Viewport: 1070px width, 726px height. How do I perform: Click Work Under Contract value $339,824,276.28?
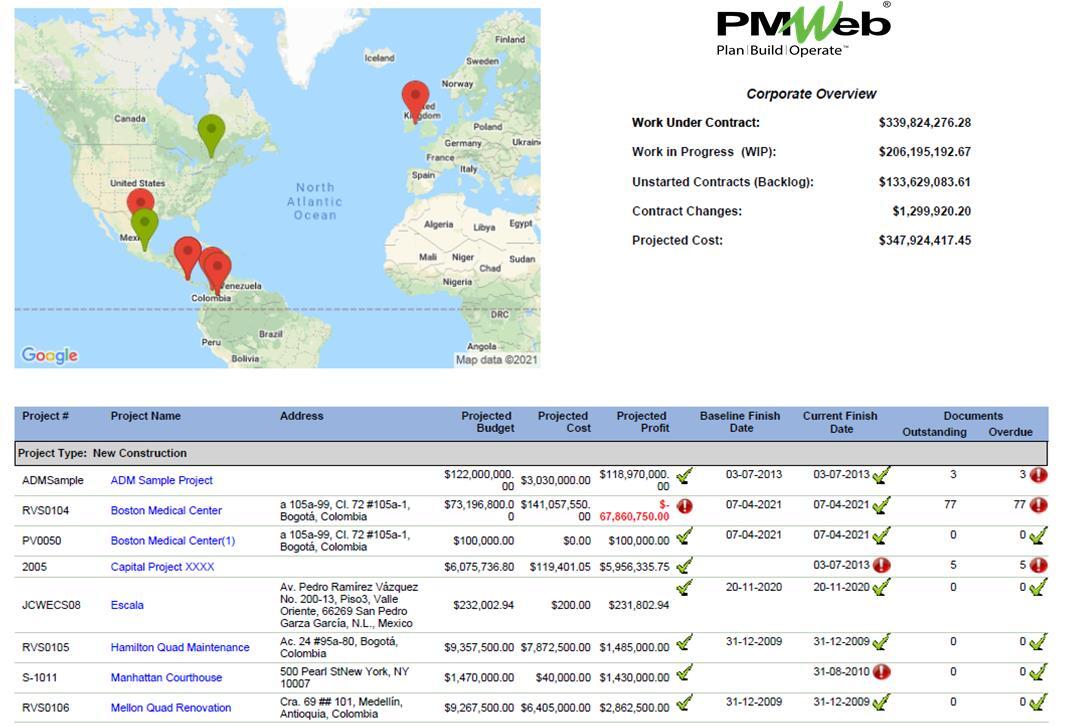click(925, 123)
